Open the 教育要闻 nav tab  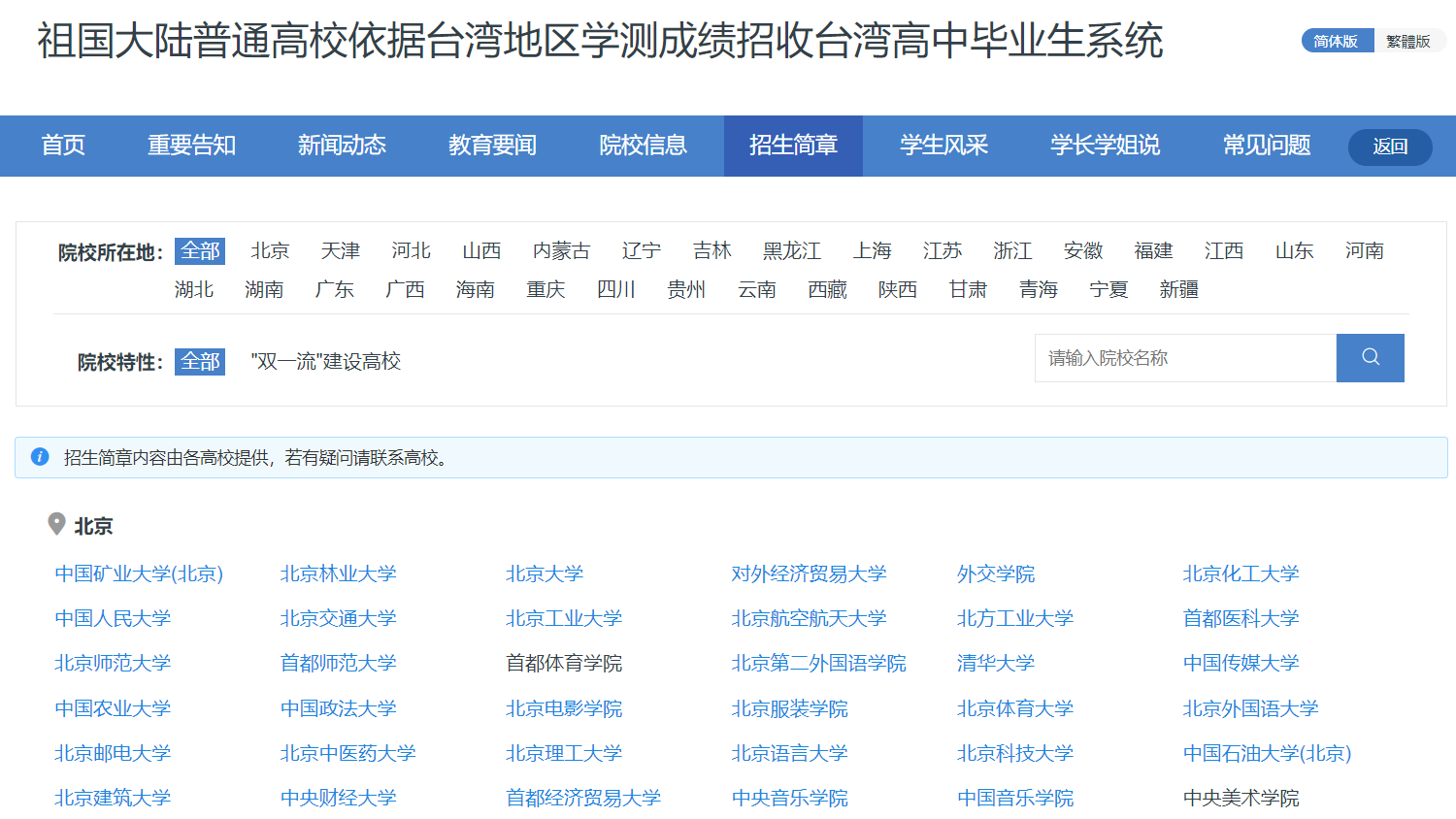(x=492, y=146)
